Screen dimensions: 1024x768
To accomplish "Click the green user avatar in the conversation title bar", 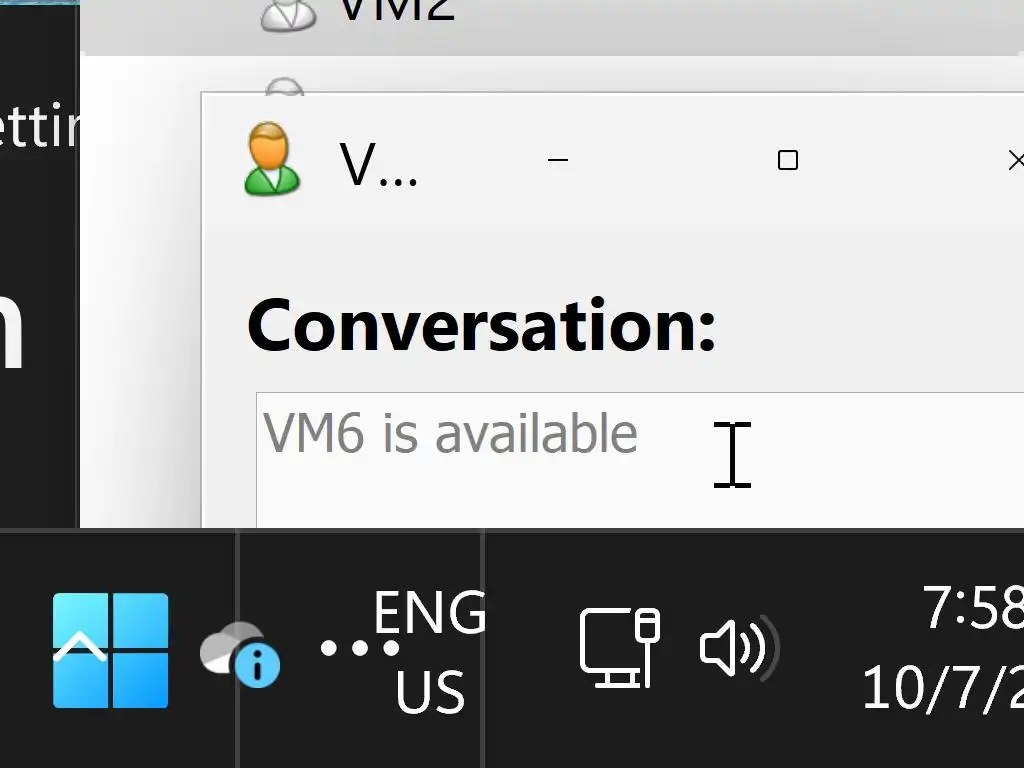I will click(x=272, y=159).
